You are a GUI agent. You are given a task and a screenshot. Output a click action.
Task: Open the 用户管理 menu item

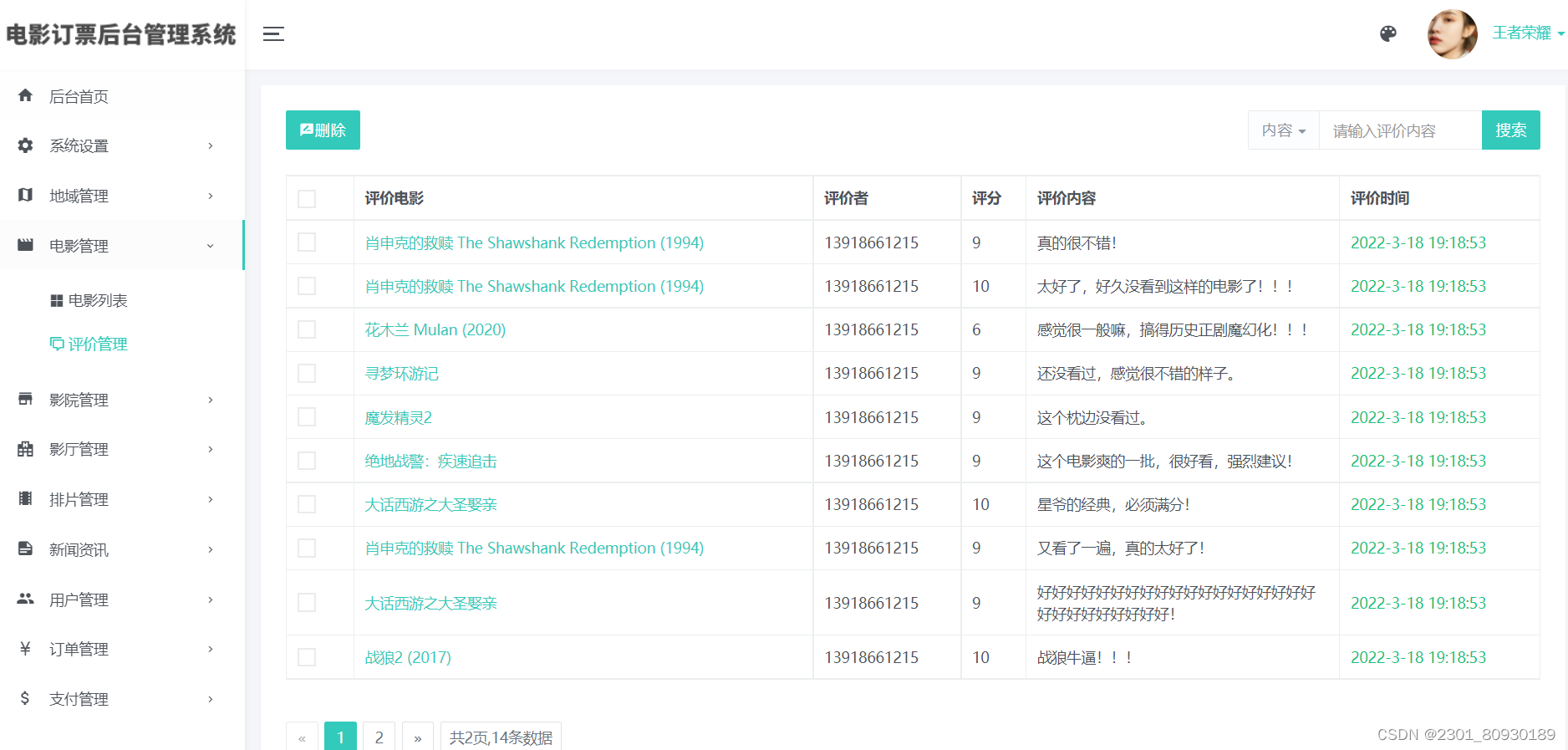(x=122, y=599)
